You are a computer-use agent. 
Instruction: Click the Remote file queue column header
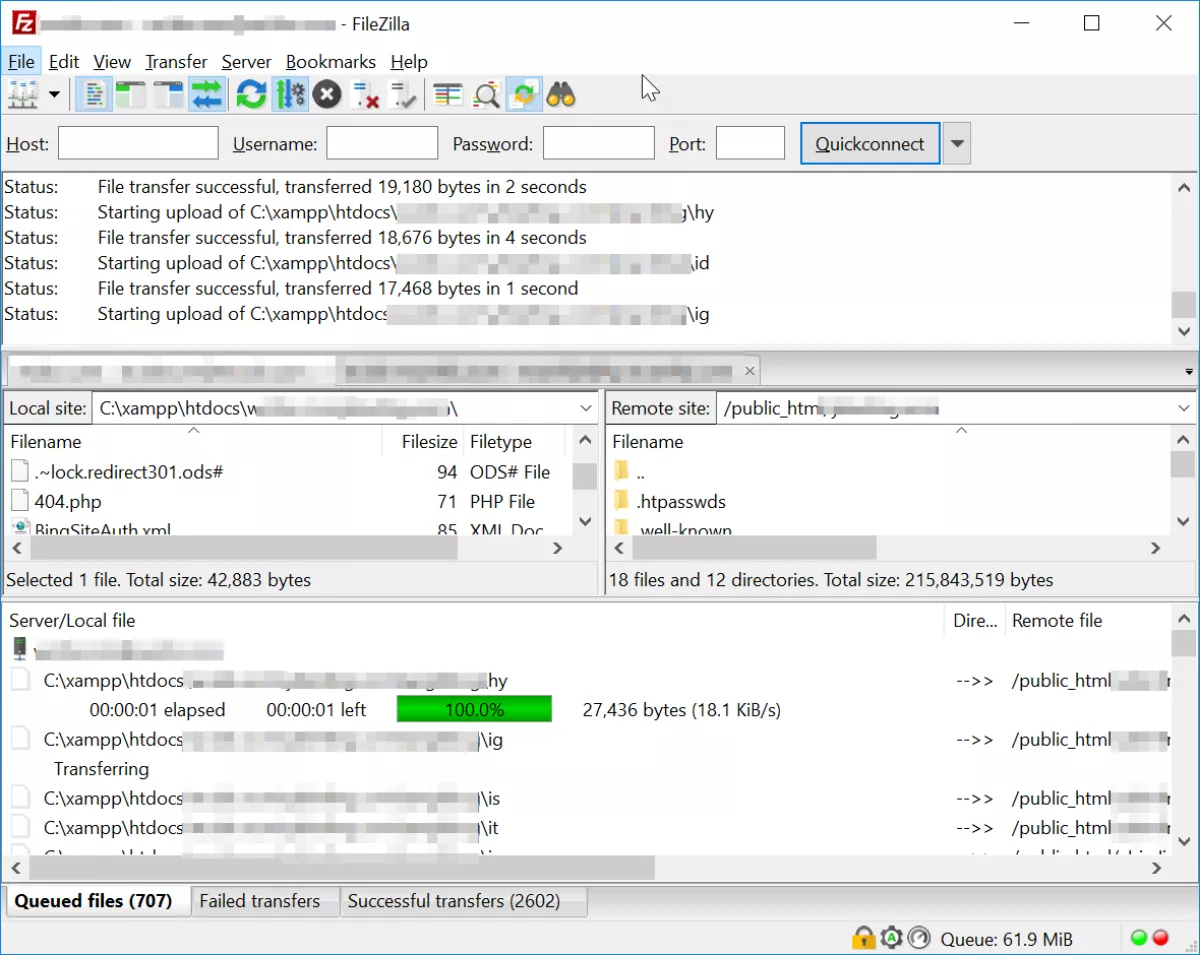click(1086, 620)
